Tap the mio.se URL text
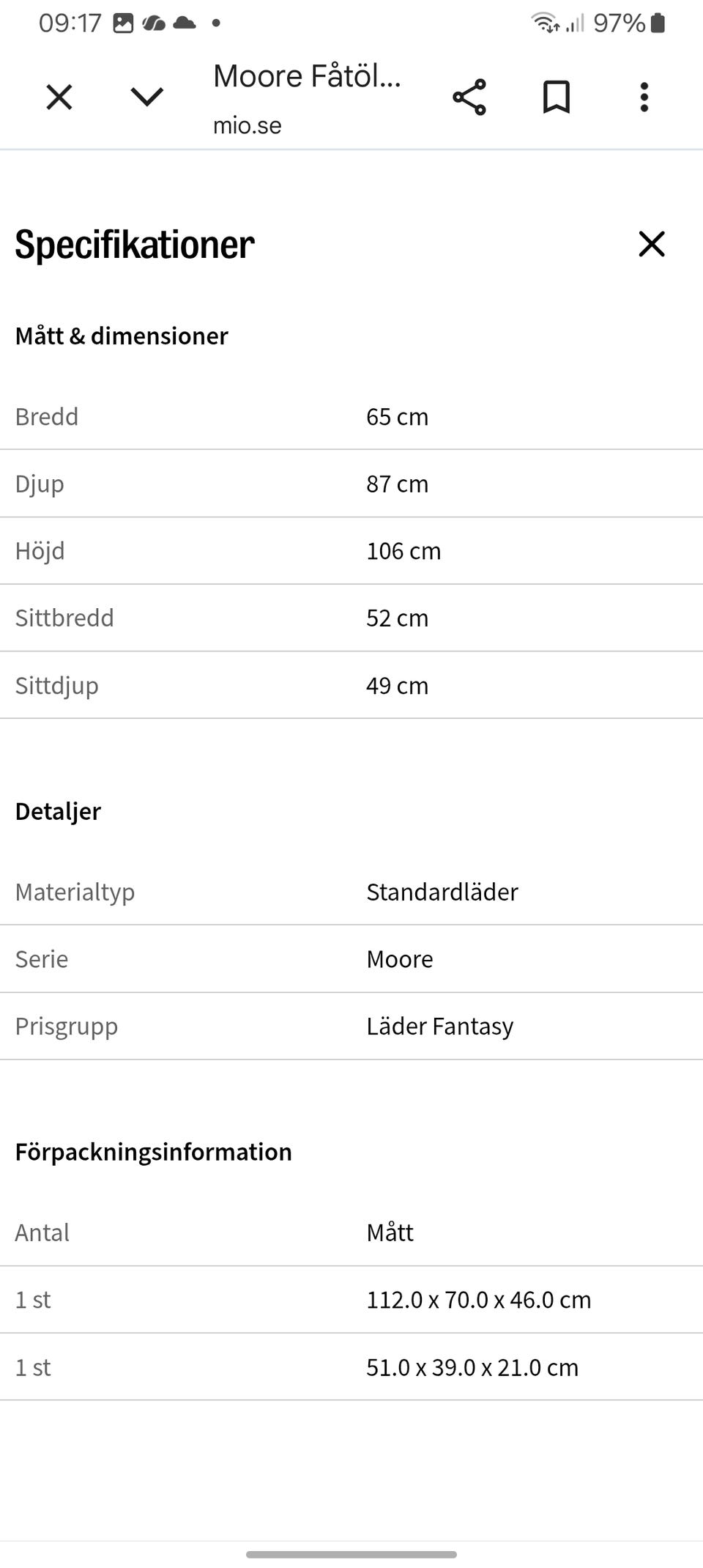This screenshot has width=703, height=1568. click(x=248, y=125)
